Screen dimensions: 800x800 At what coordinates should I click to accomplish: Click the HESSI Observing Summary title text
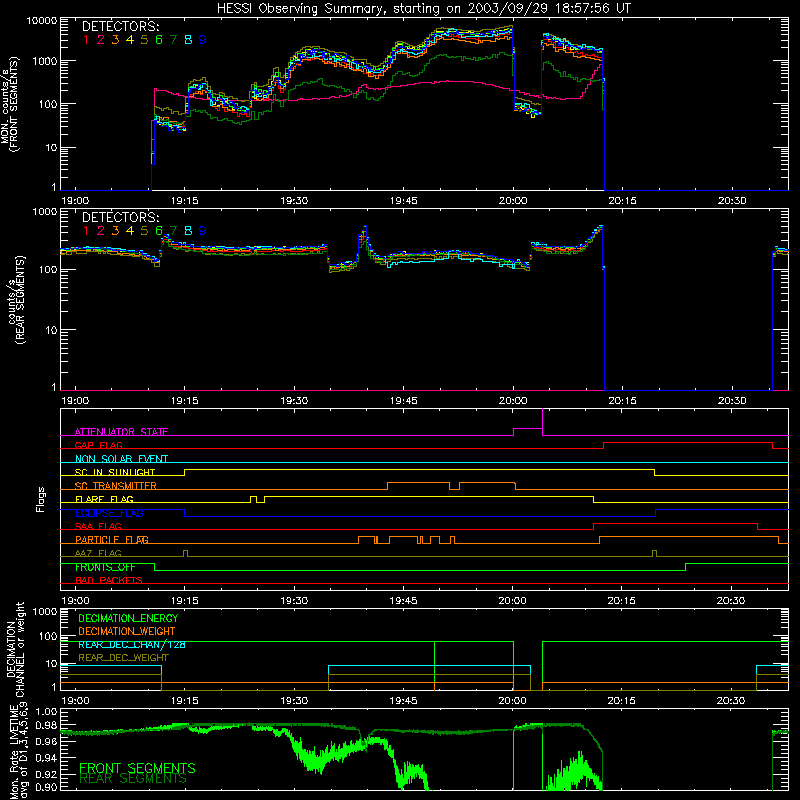(423, 8)
